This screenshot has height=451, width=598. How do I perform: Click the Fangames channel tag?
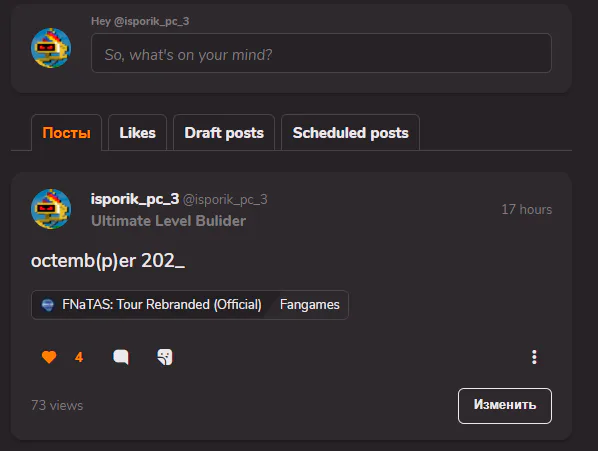310,305
